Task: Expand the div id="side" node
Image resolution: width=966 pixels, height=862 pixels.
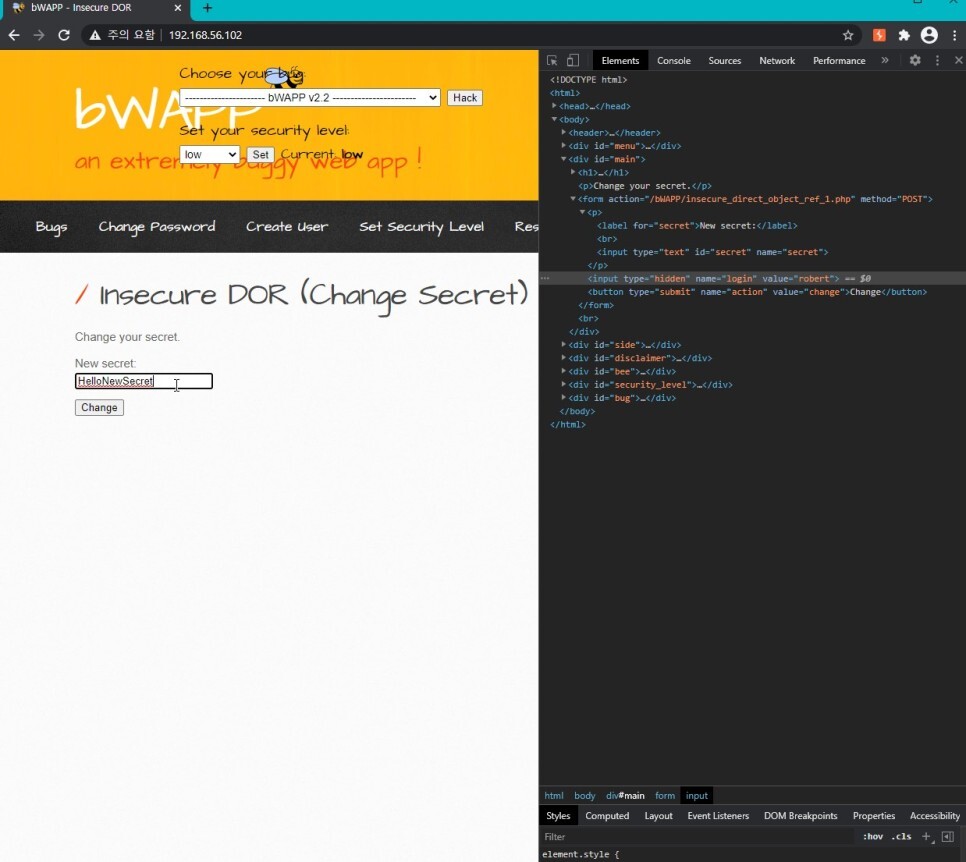Action: pyautogui.click(x=563, y=344)
